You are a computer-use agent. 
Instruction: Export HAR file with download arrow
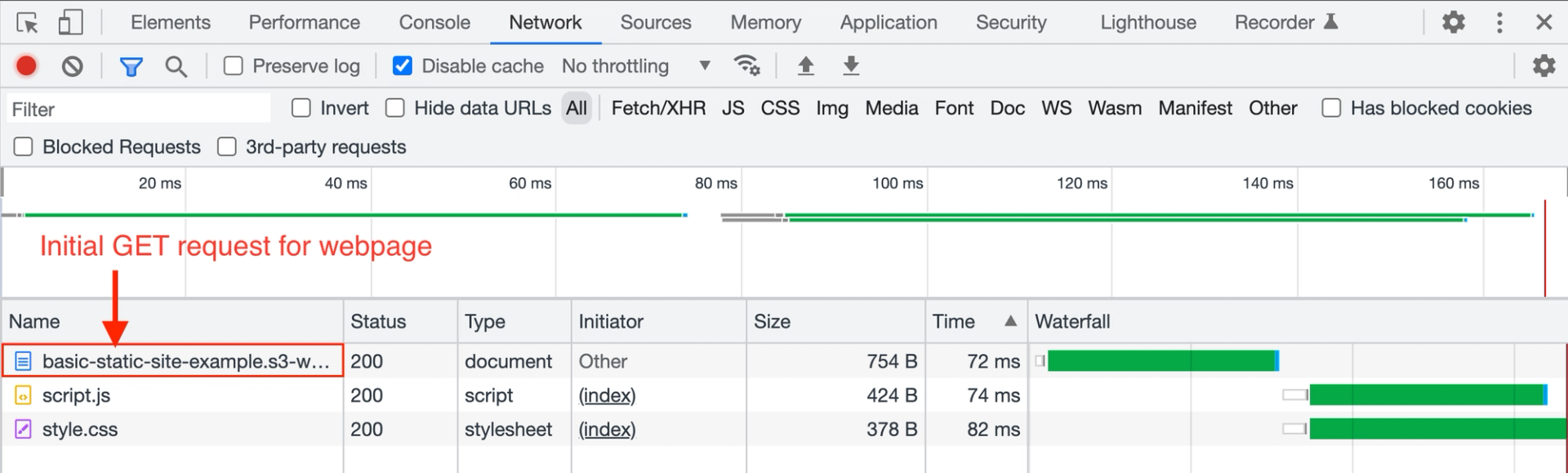click(851, 65)
